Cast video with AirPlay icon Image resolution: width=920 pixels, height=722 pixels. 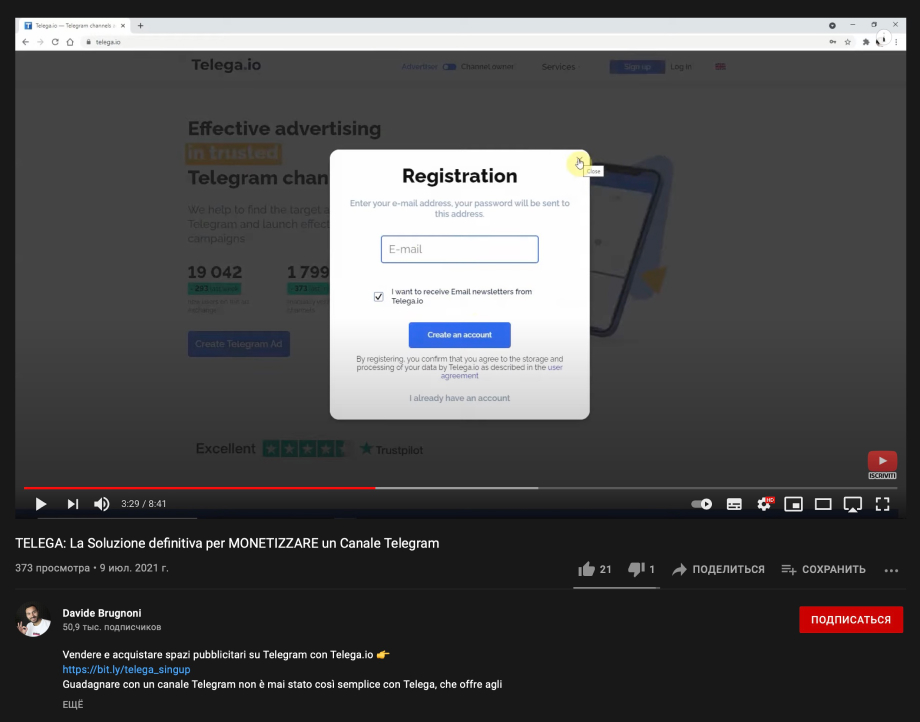(x=853, y=504)
